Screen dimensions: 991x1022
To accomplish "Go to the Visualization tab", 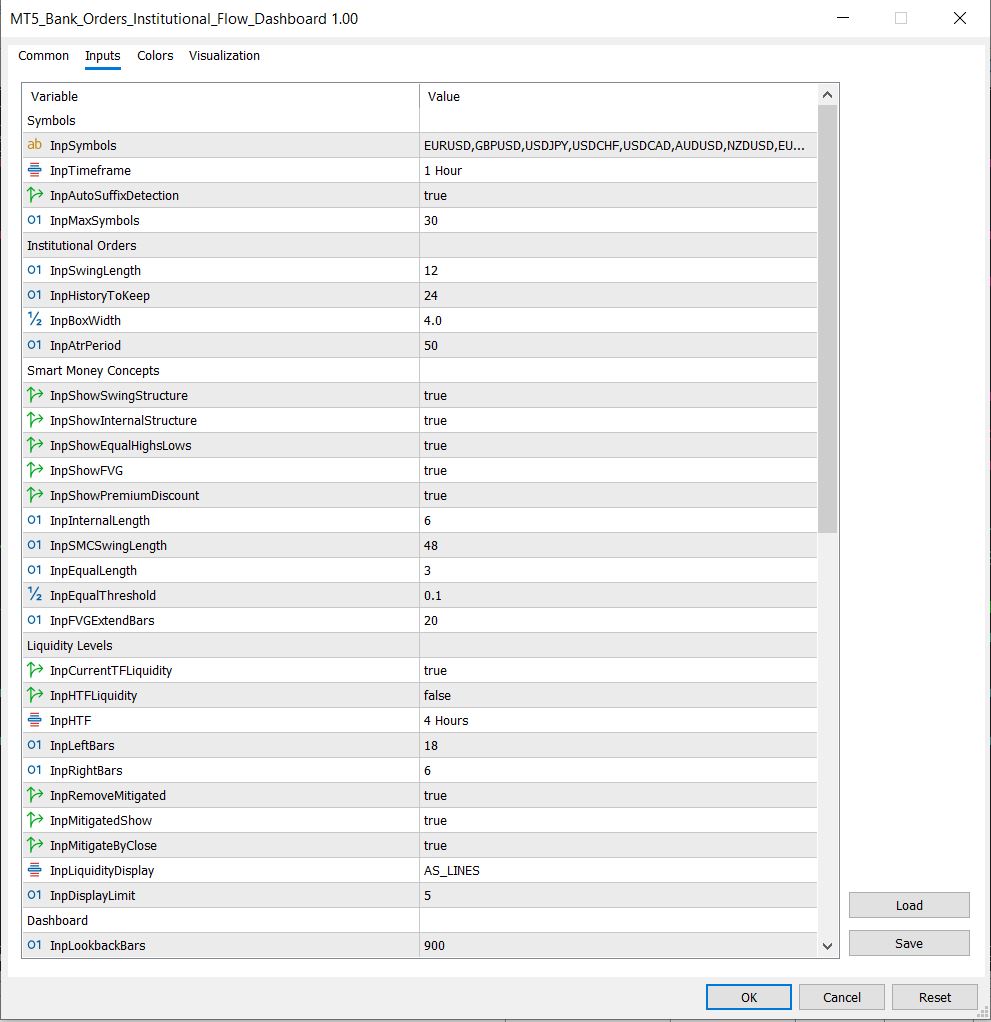I will pos(224,56).
